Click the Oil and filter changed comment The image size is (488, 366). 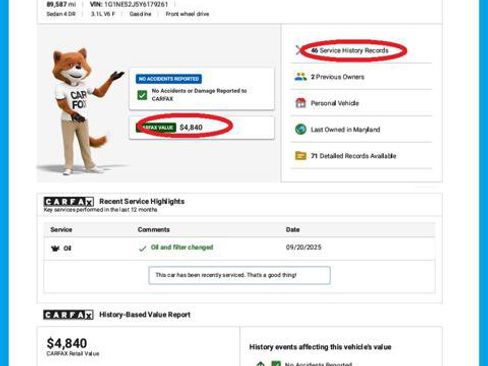tap(182, 247)
